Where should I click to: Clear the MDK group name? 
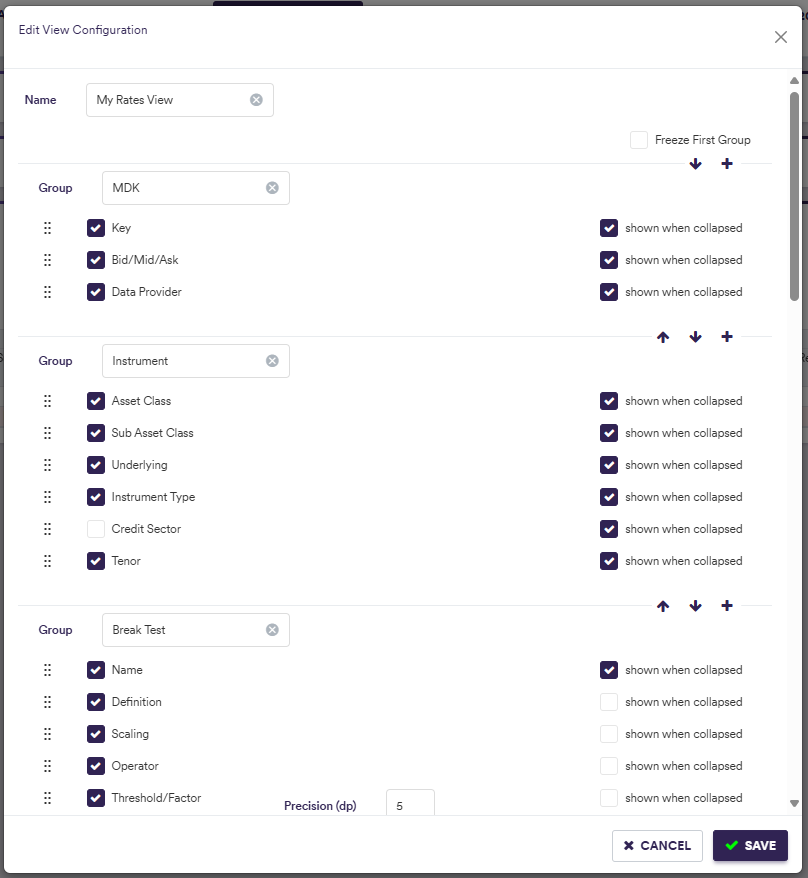tap(272, 188)
